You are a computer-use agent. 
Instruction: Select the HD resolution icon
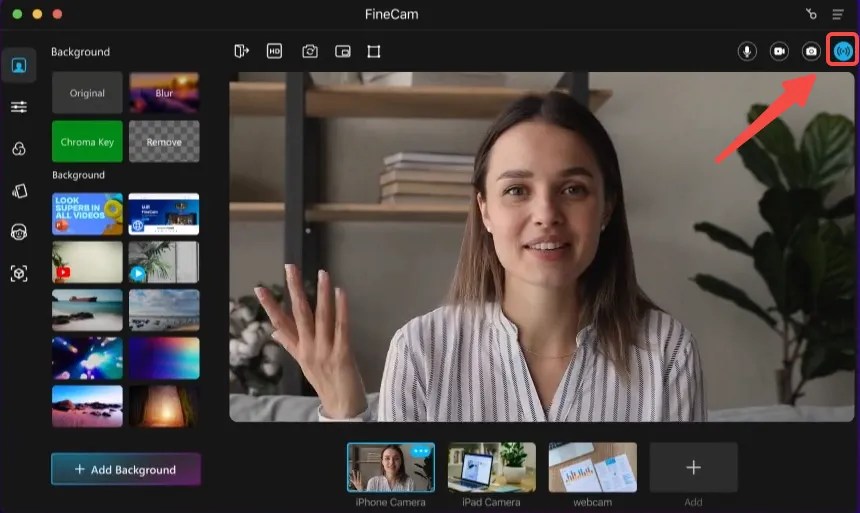[x=274, y=51]
